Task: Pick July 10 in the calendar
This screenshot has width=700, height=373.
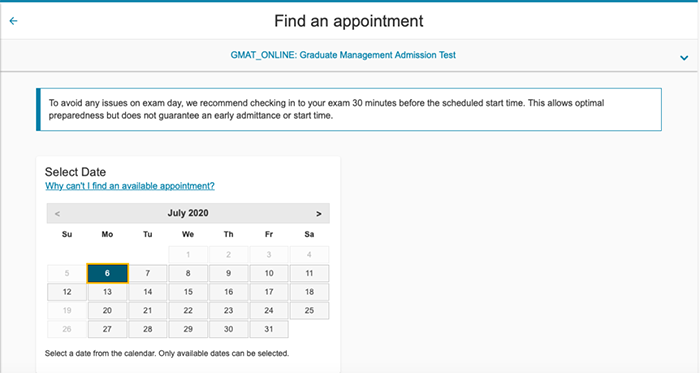Action: [269, 273]
